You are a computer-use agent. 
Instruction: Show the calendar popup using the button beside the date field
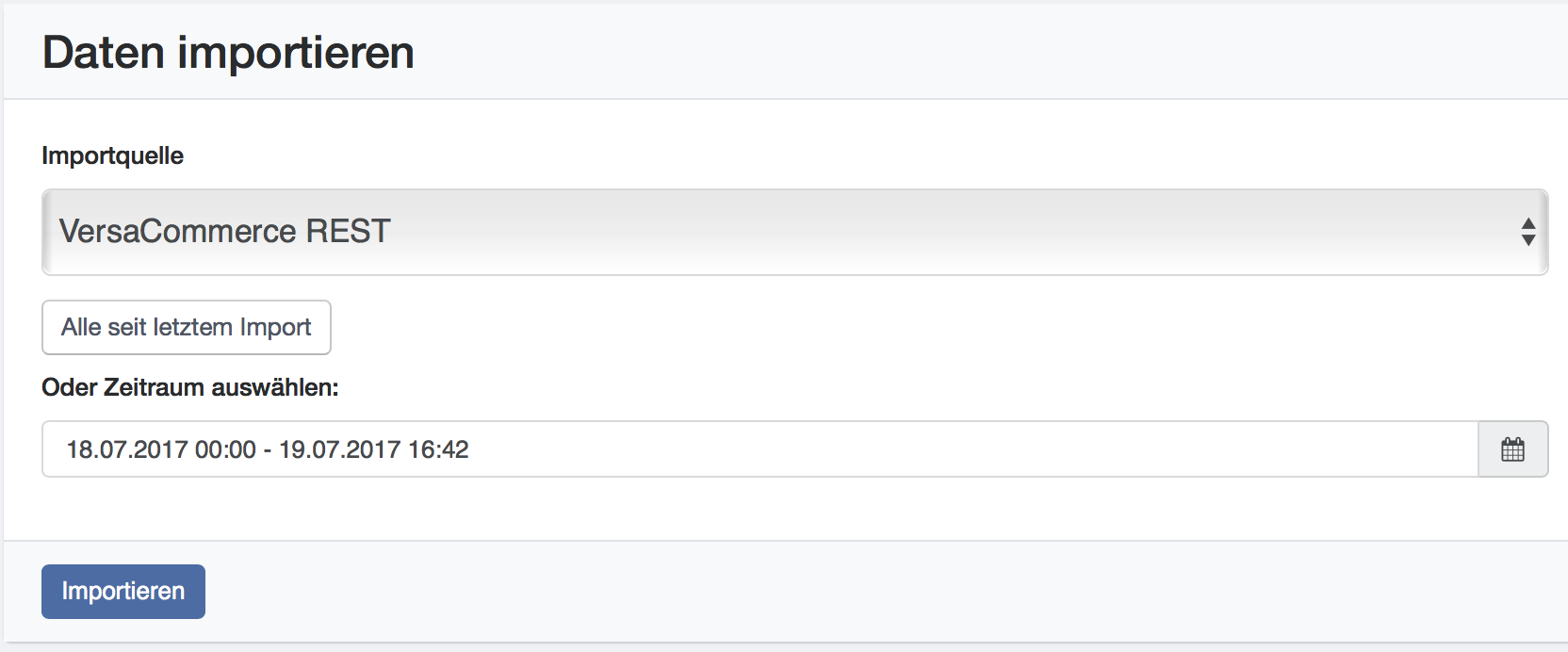pos(1513,449)
